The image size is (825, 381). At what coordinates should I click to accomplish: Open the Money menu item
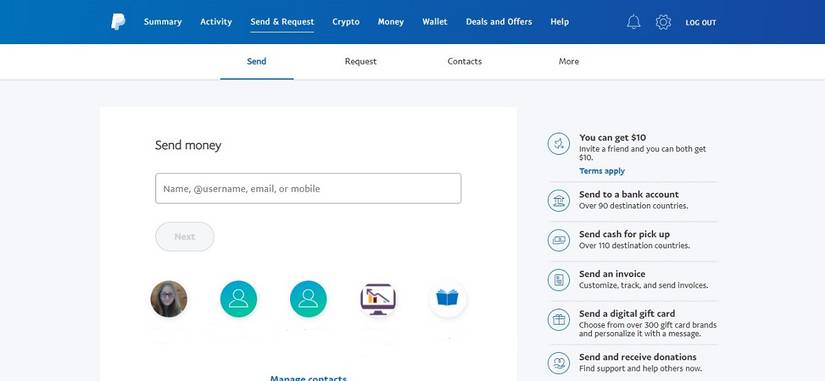(391, 22)
